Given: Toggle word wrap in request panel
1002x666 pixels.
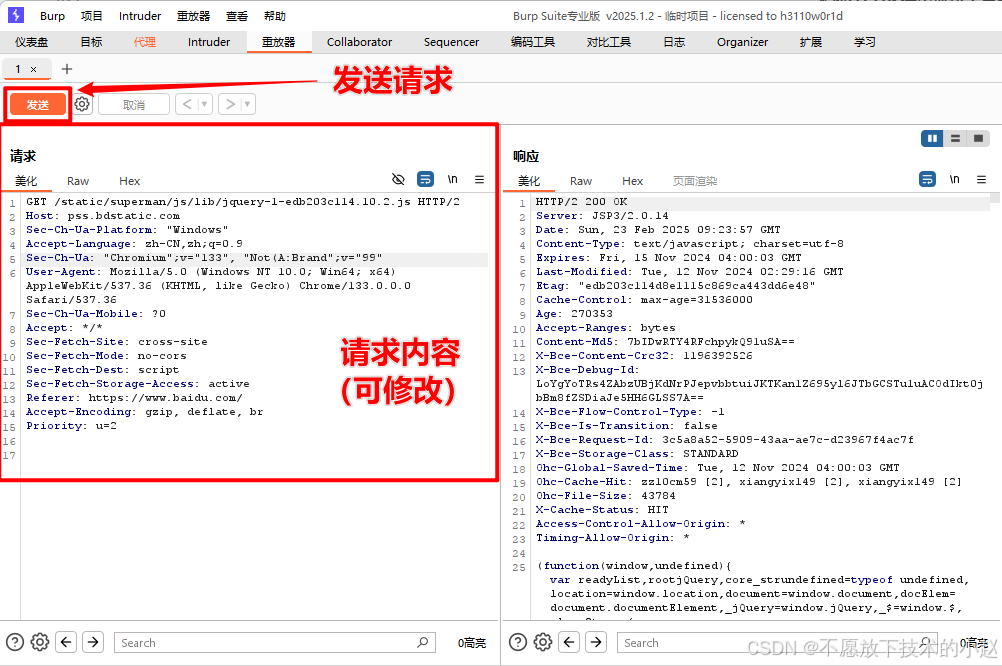Looking at the screenshot, I should pyautogui.click(x=425, y=180).
